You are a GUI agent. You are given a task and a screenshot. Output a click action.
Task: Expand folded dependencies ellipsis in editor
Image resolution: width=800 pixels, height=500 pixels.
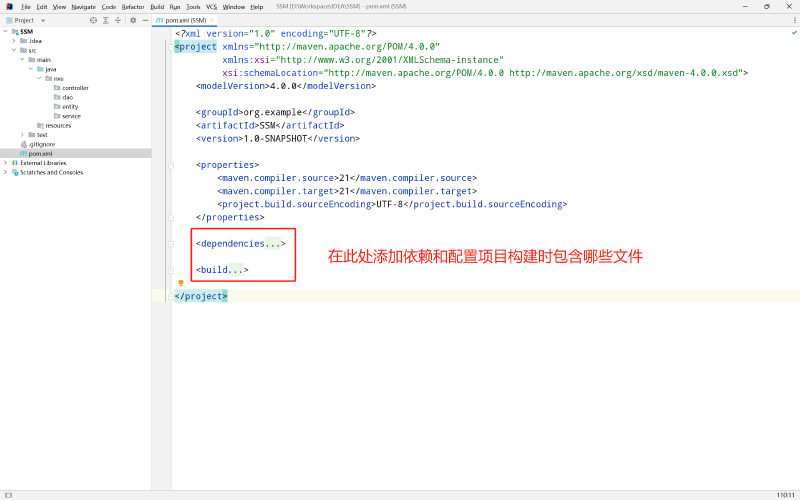click(273, 244)
